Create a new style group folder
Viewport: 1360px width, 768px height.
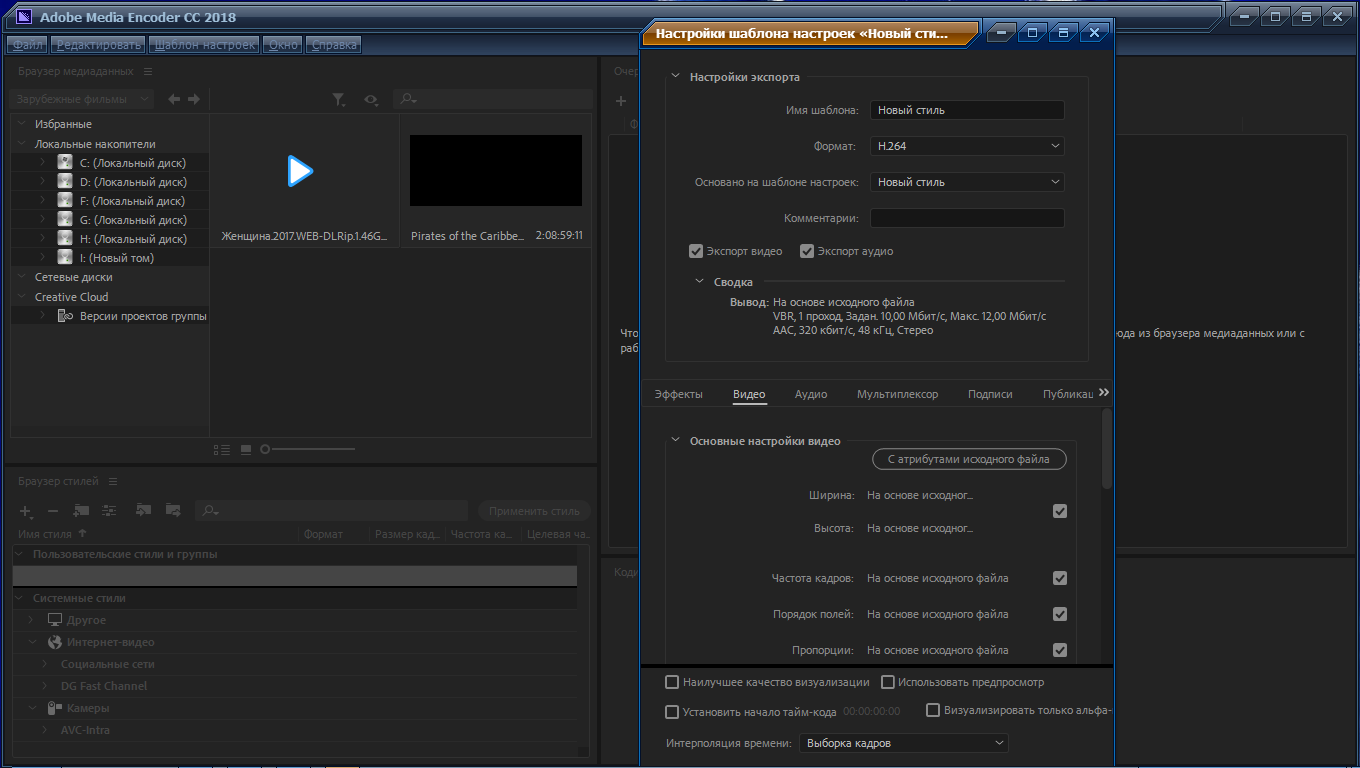pos(82,510)
